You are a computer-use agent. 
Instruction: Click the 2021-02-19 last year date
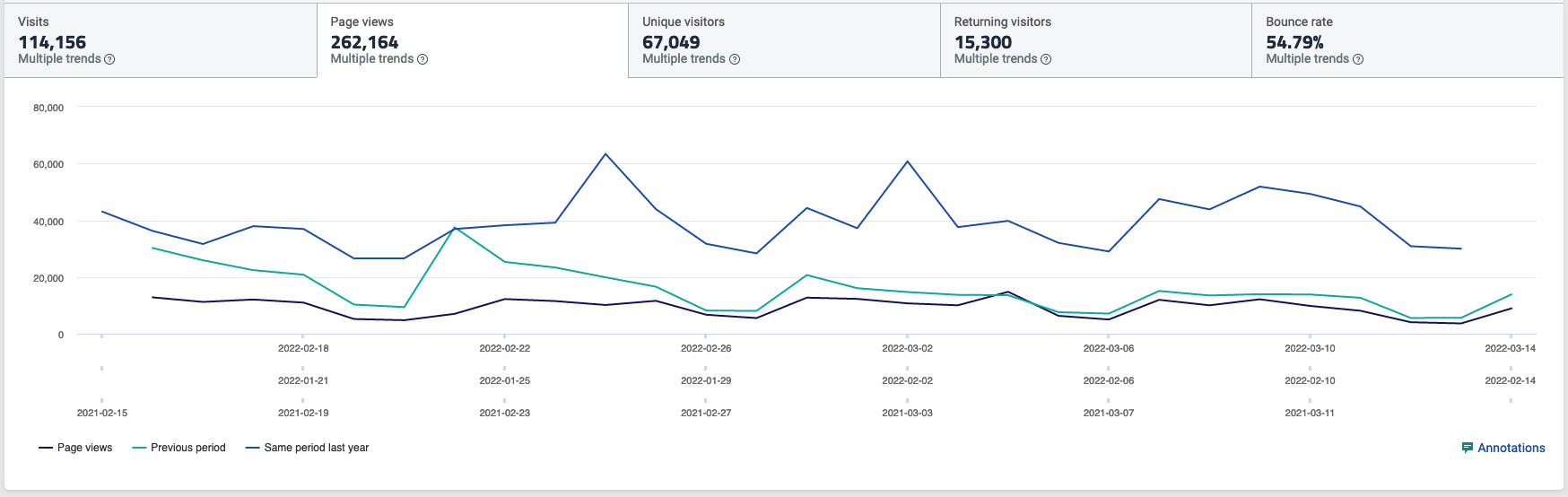coord(303,413)
